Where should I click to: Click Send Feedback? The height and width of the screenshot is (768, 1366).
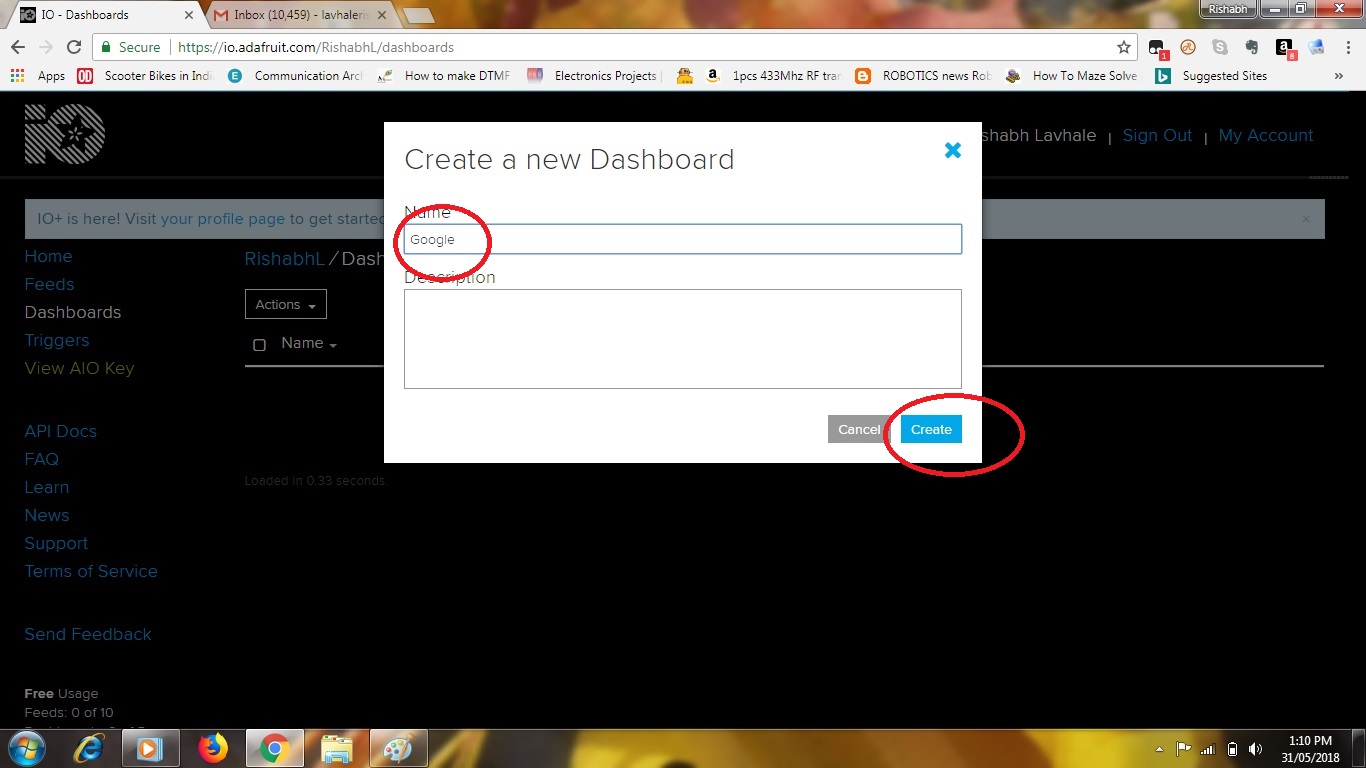coord(88,634)
